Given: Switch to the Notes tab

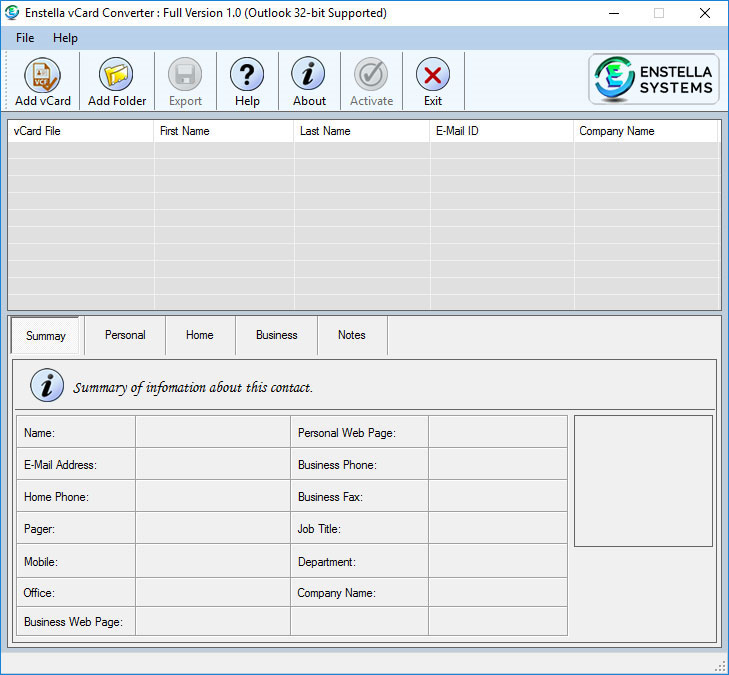Looking at the screenshot, I should click(x=351, y=335).
